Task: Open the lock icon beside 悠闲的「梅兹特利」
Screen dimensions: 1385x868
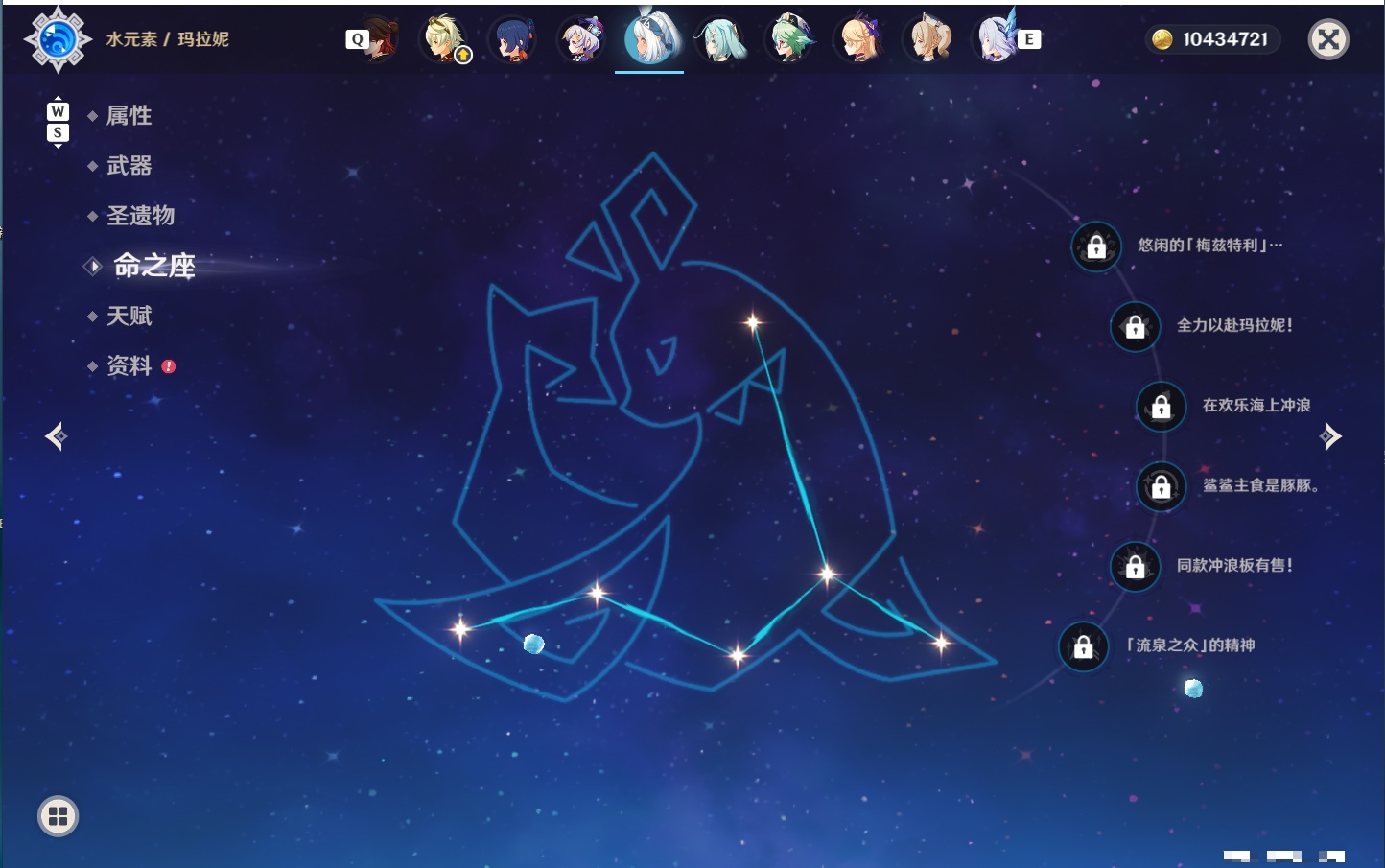Action: click(1096, 246)
